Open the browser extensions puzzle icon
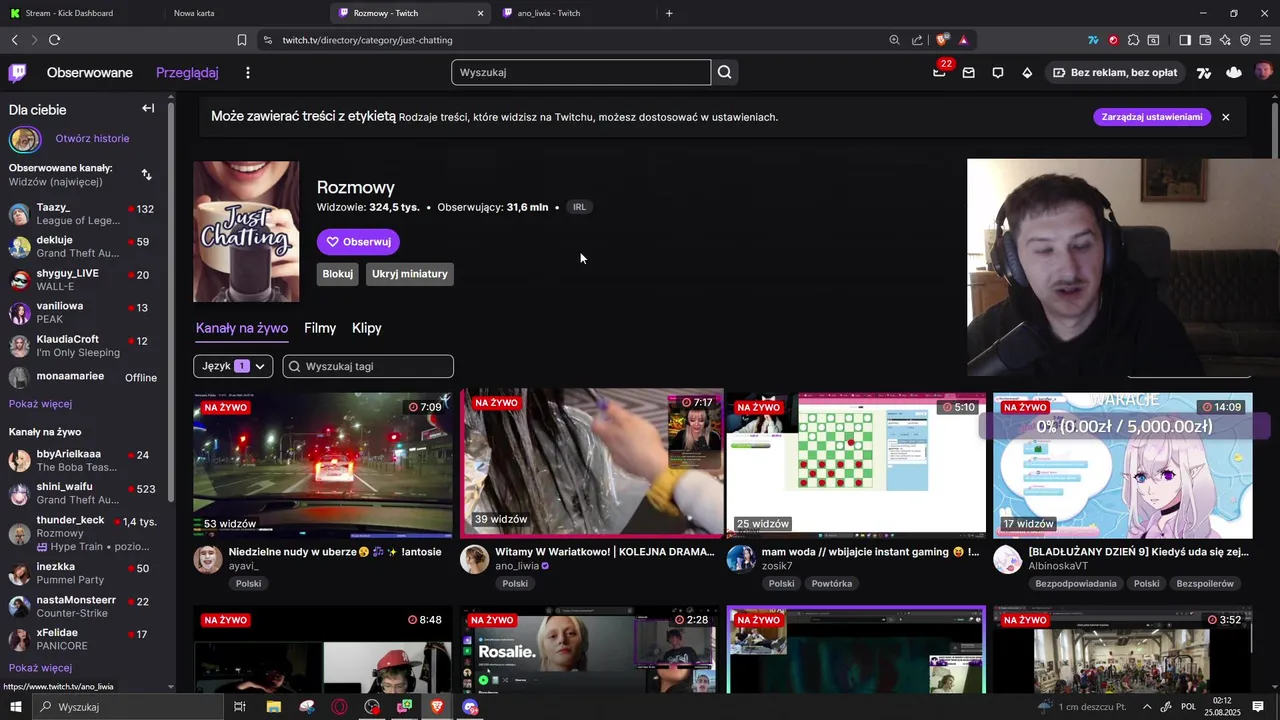The height and width of the screenshot is (720, 1280). tap(1133, 40)
